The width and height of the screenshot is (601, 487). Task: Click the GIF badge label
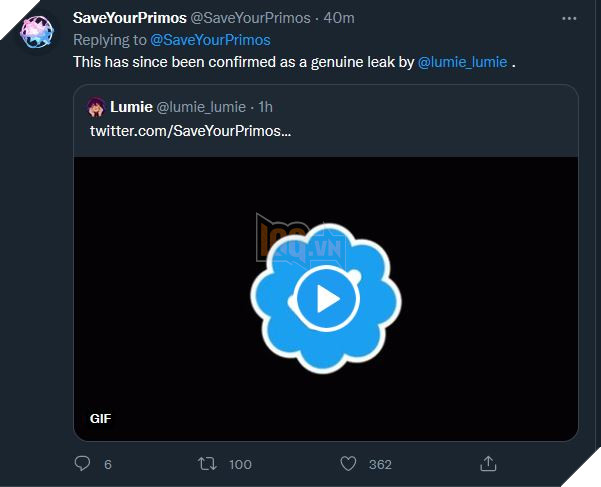click(101, 418)
